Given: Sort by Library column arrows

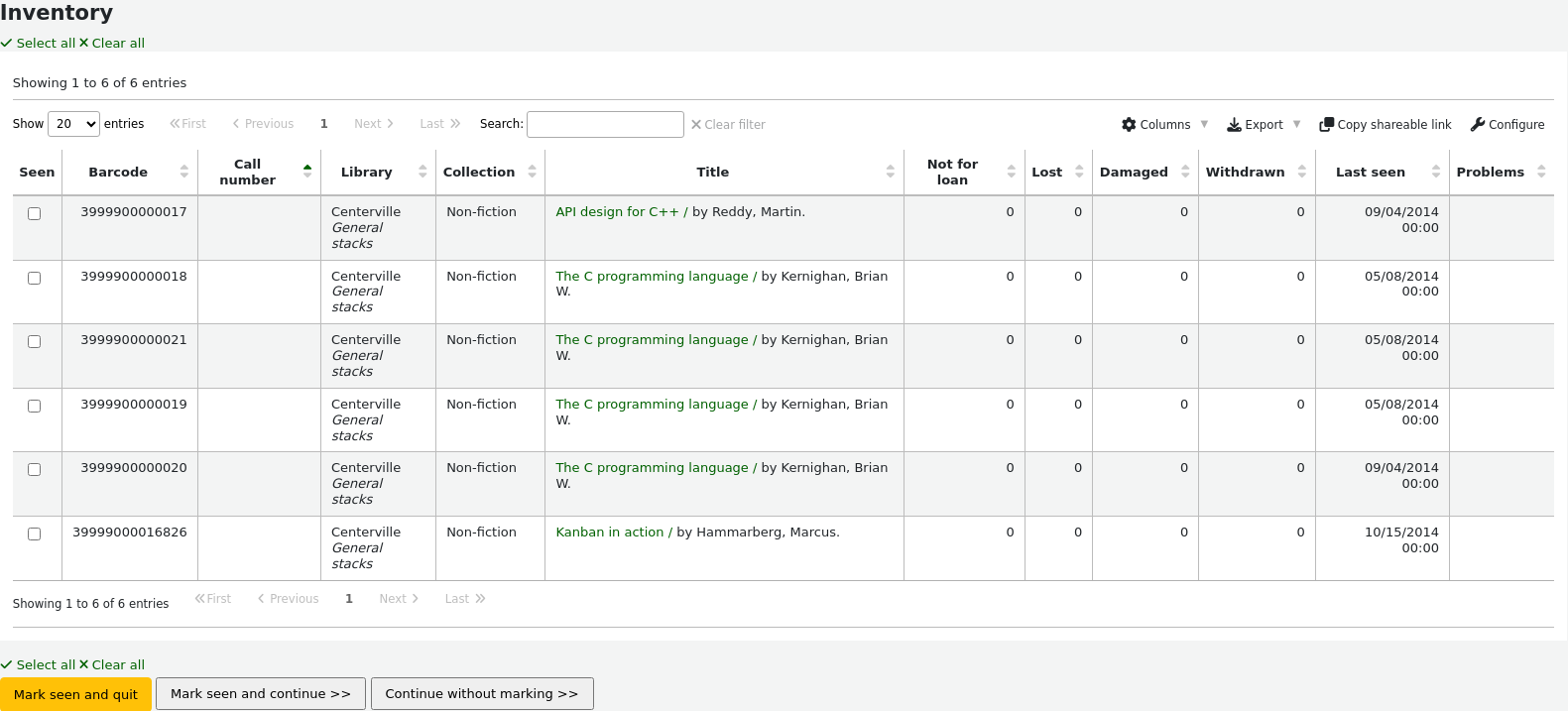Looking at the screenshot, I should (x=422, y=172).
